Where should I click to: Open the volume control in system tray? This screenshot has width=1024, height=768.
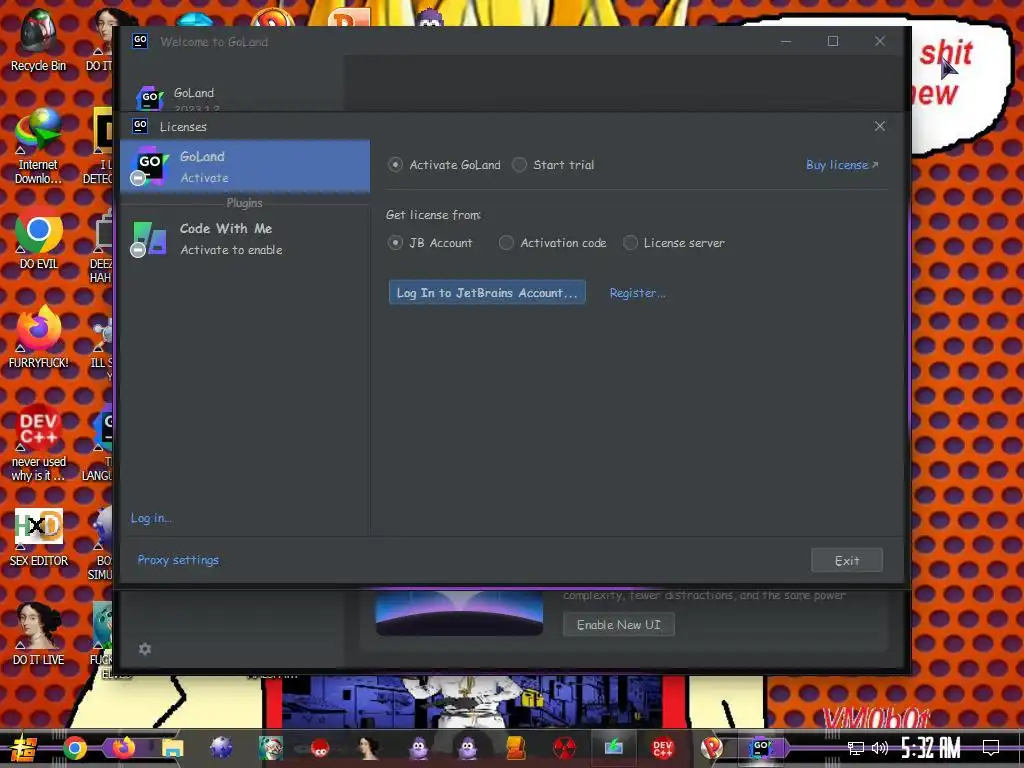880,748
